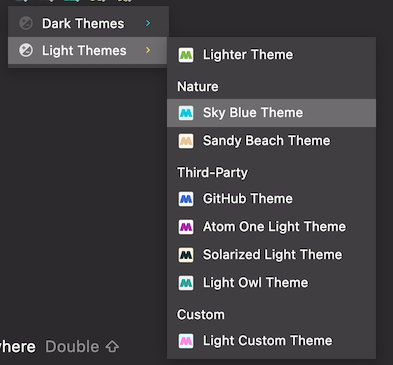Screen dimensions: 393x365
Task: Click the Dark Themes contrast circle icon
Action: (26, 23)
